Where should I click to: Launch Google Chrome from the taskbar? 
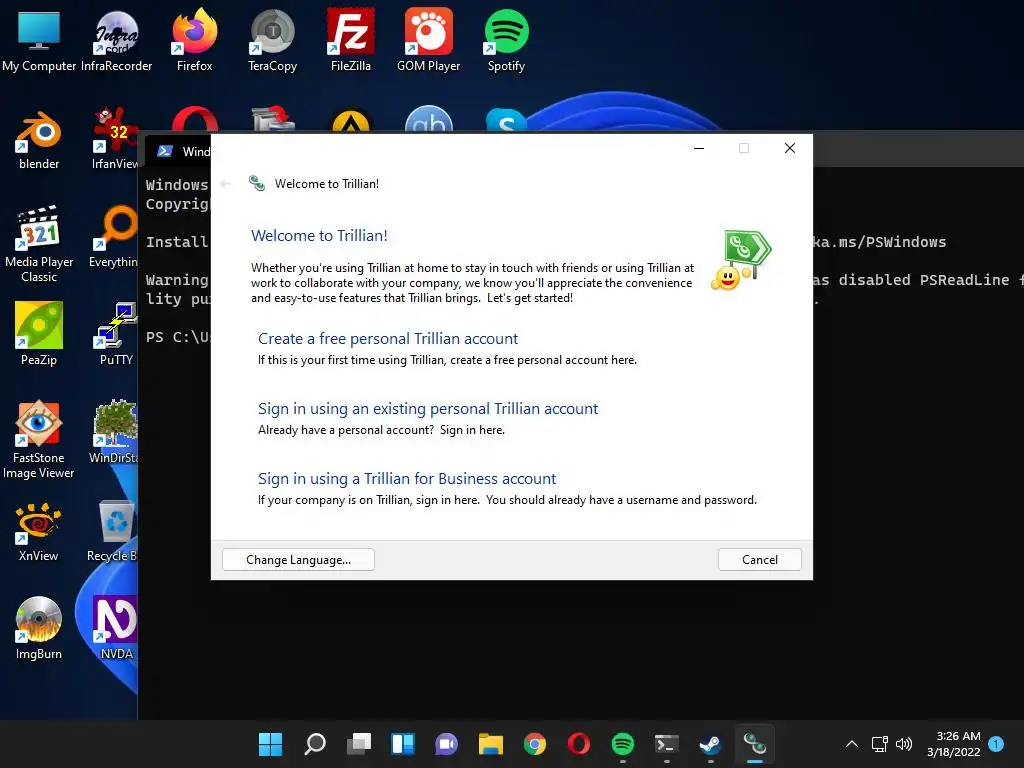pyautogui.click(x=535, y=744)
